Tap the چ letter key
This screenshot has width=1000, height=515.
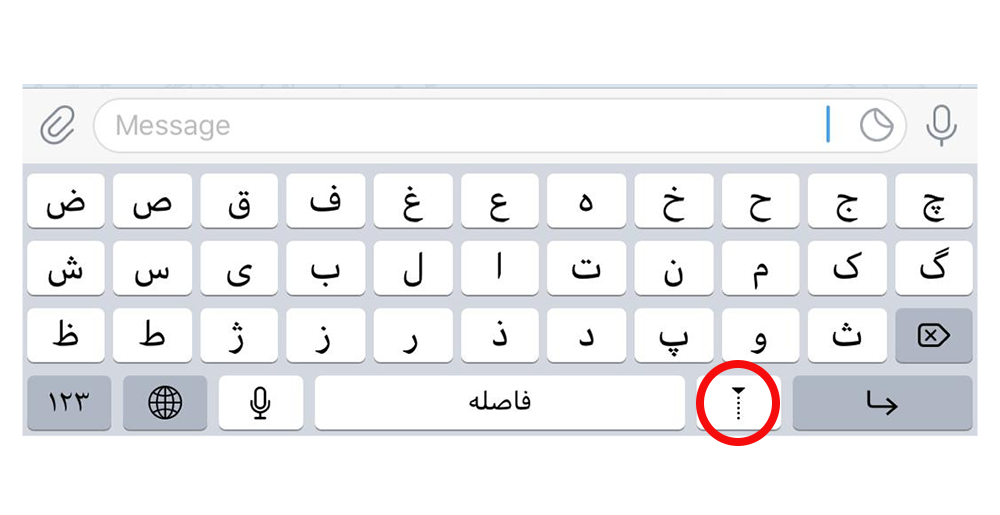point(934,201)
